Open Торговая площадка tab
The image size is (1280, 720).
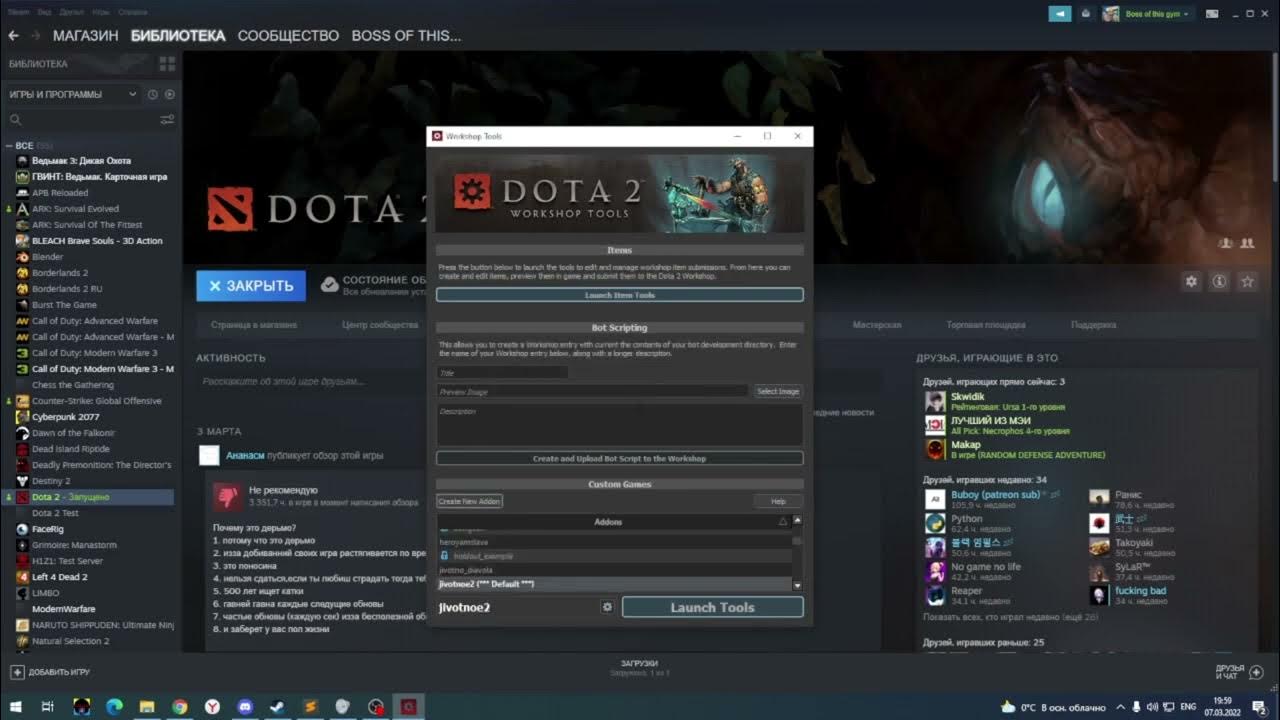pos(986,325)
